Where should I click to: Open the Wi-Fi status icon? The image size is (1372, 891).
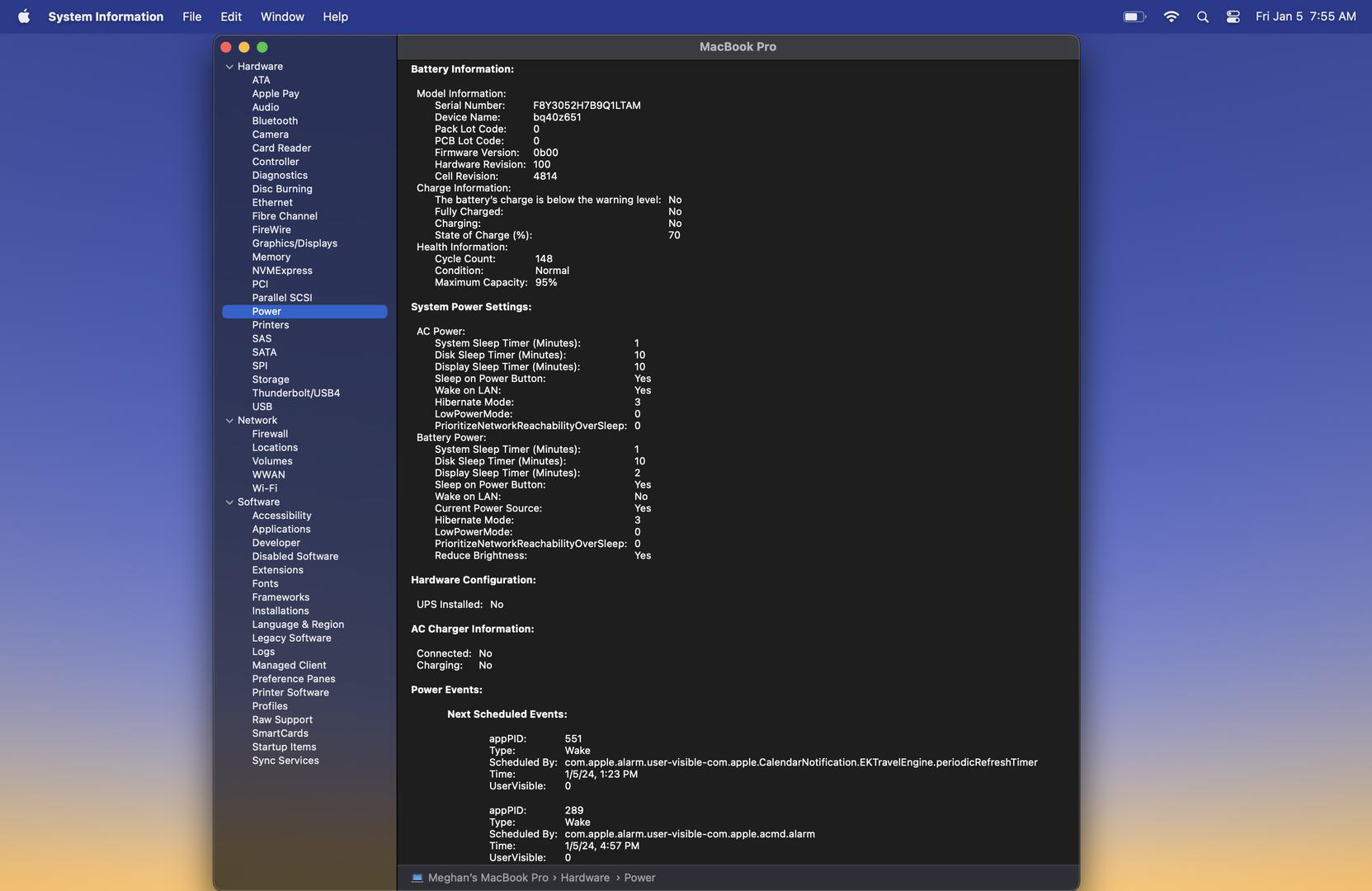tap(1171, 16)
